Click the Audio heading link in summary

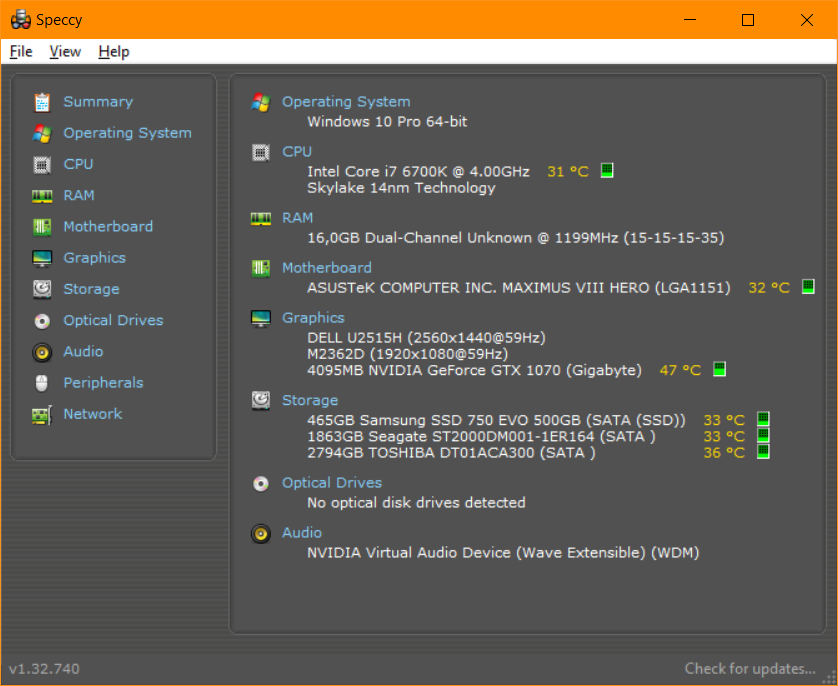click(x=302, y=533)
